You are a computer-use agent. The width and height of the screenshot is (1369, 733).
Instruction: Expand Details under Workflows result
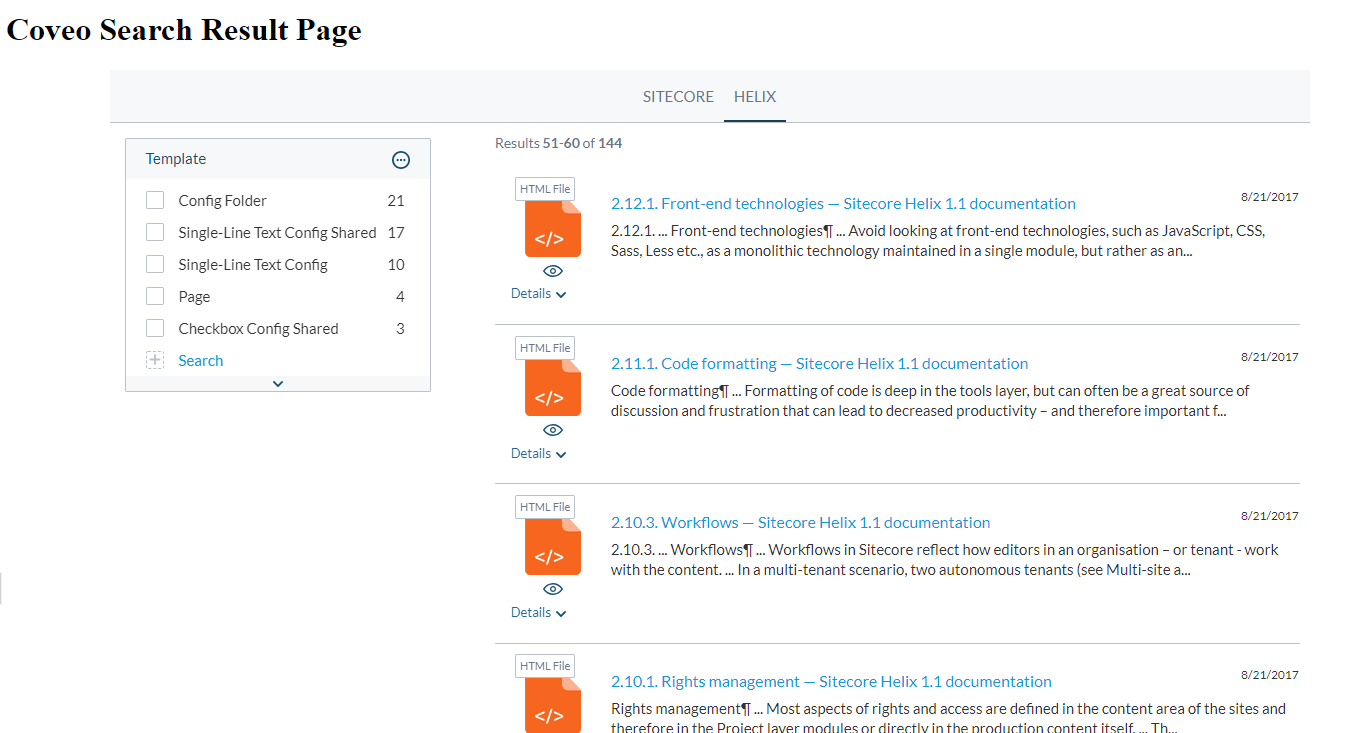coord(539,613)
